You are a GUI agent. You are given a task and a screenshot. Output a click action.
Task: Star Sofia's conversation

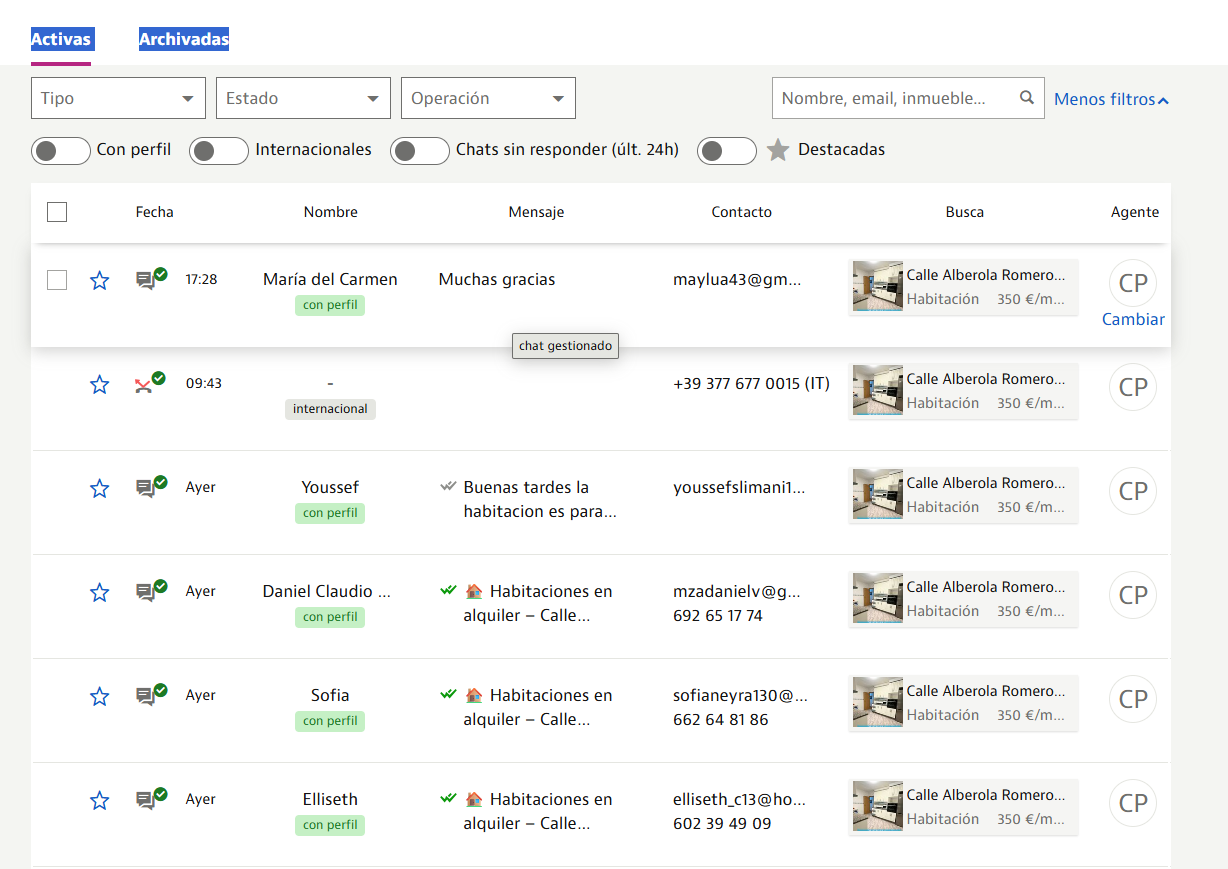click(100, 697)
